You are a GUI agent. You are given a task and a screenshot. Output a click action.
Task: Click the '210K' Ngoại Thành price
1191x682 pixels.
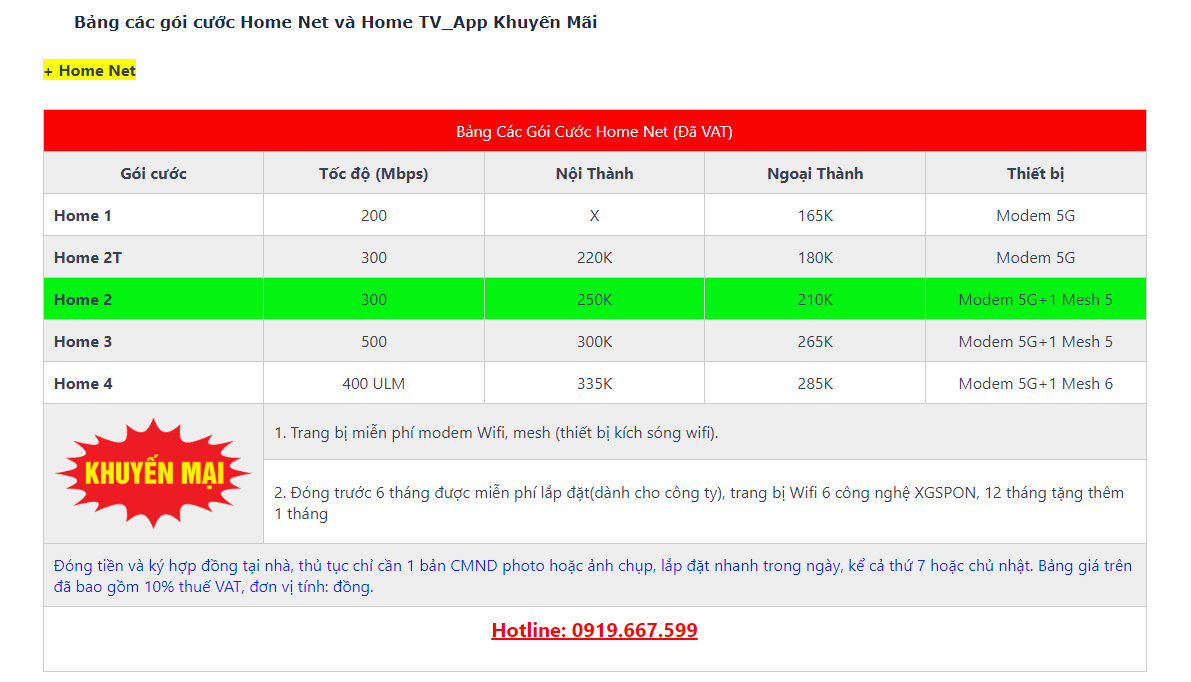click(815, 299)
